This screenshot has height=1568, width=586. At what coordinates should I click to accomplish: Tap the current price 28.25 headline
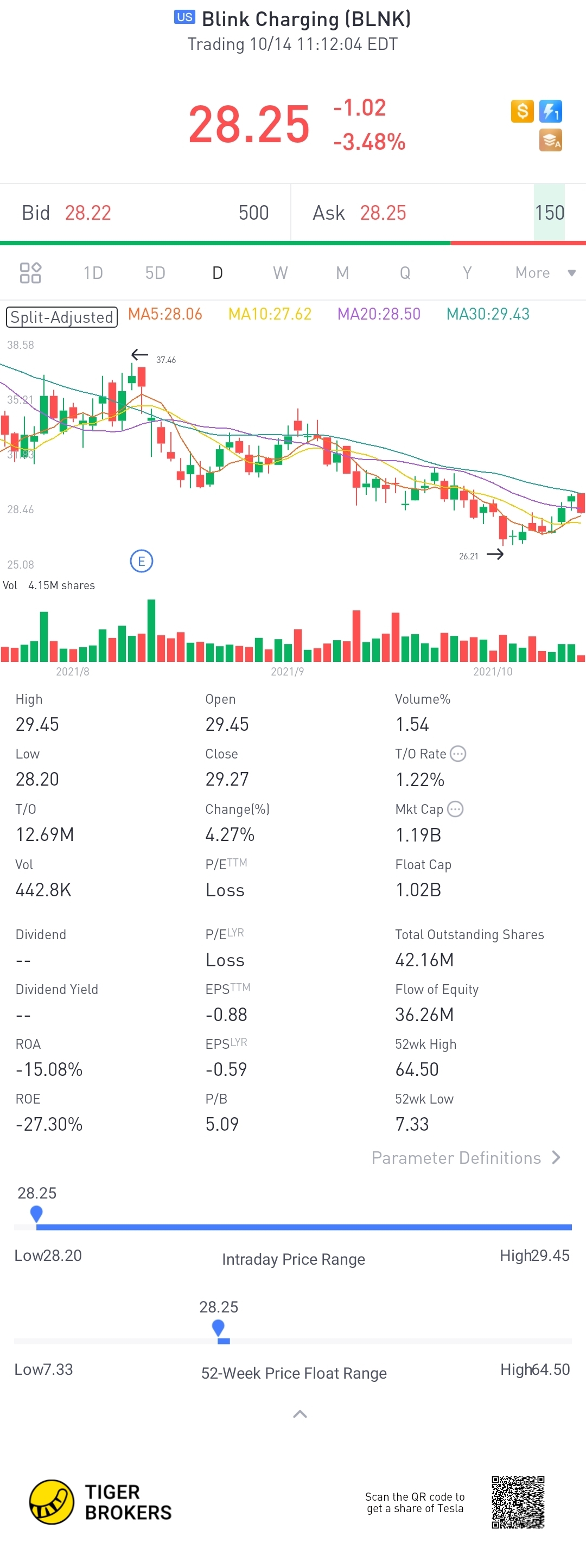[249, 124]
